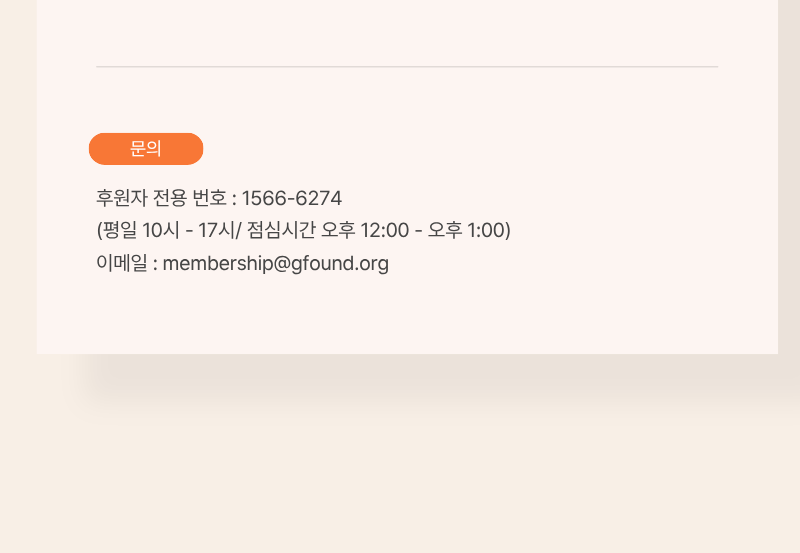Click the 오후 1:00) end time
Image resolution: width=800 pixels, height=553 pixels.
[x=469, y=230]
